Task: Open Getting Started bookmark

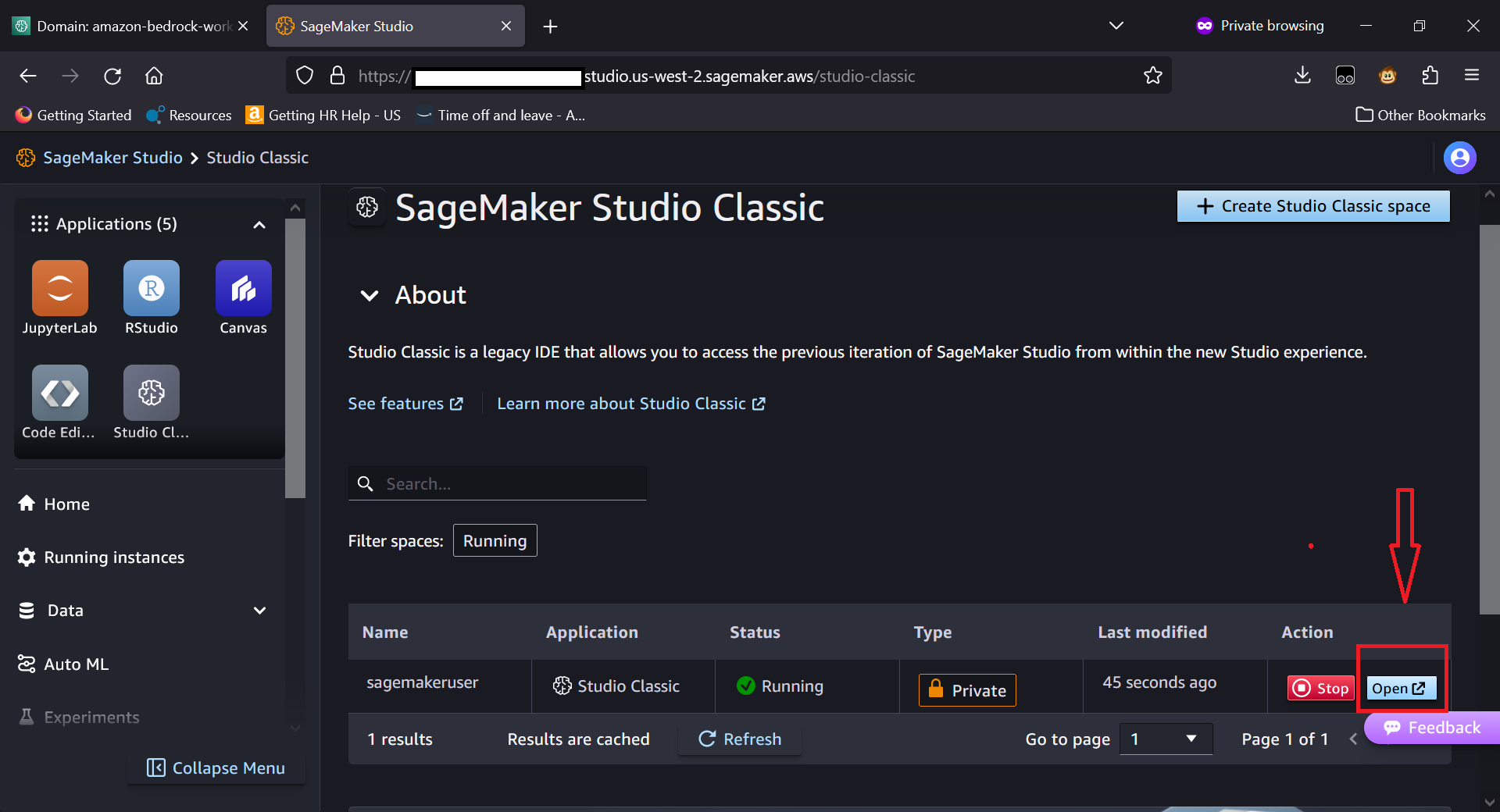Action: (73, 115)
